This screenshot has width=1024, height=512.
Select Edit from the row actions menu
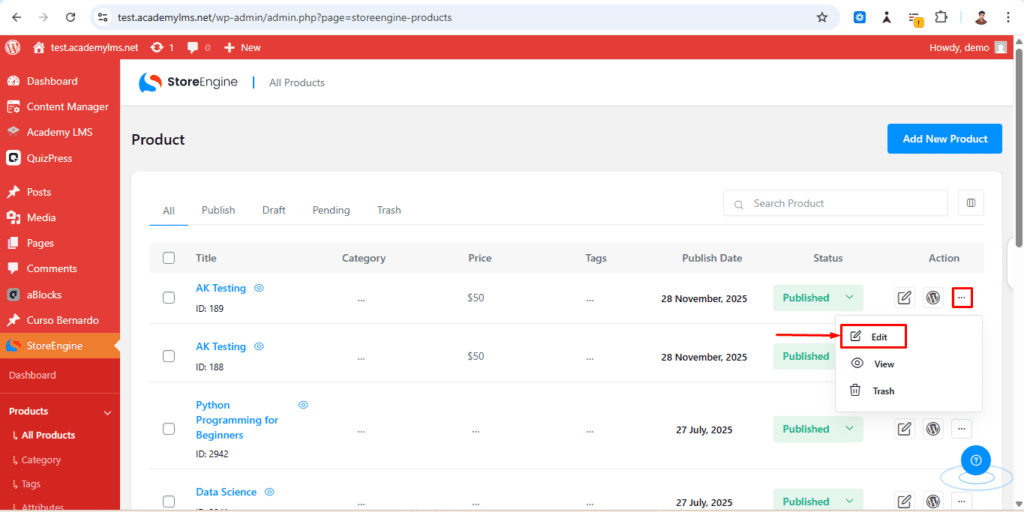coord(873,337)
